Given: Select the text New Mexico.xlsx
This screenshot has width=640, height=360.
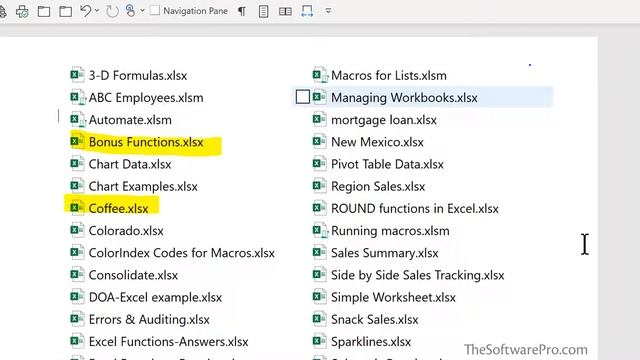Looking at the screenshot, I should [x=377, y=142].
